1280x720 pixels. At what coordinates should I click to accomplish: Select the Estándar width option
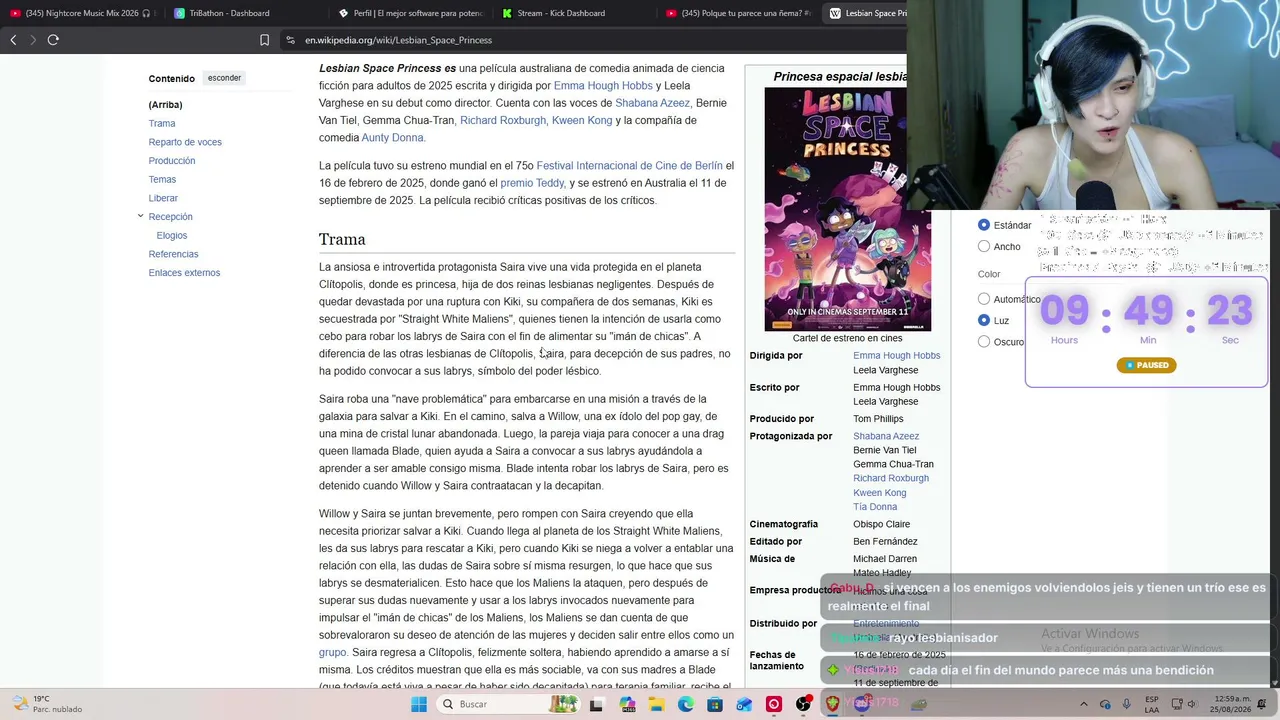[x=984, y=225]
